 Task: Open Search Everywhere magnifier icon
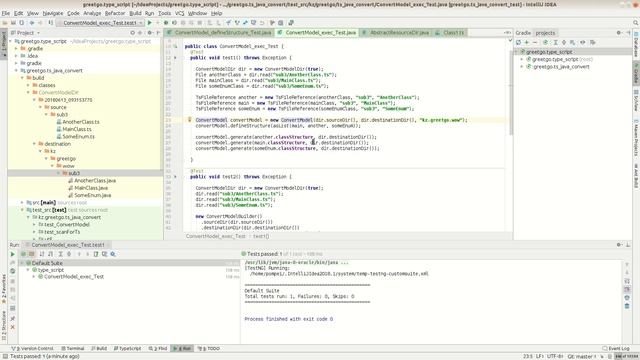[x=636, y=23]
